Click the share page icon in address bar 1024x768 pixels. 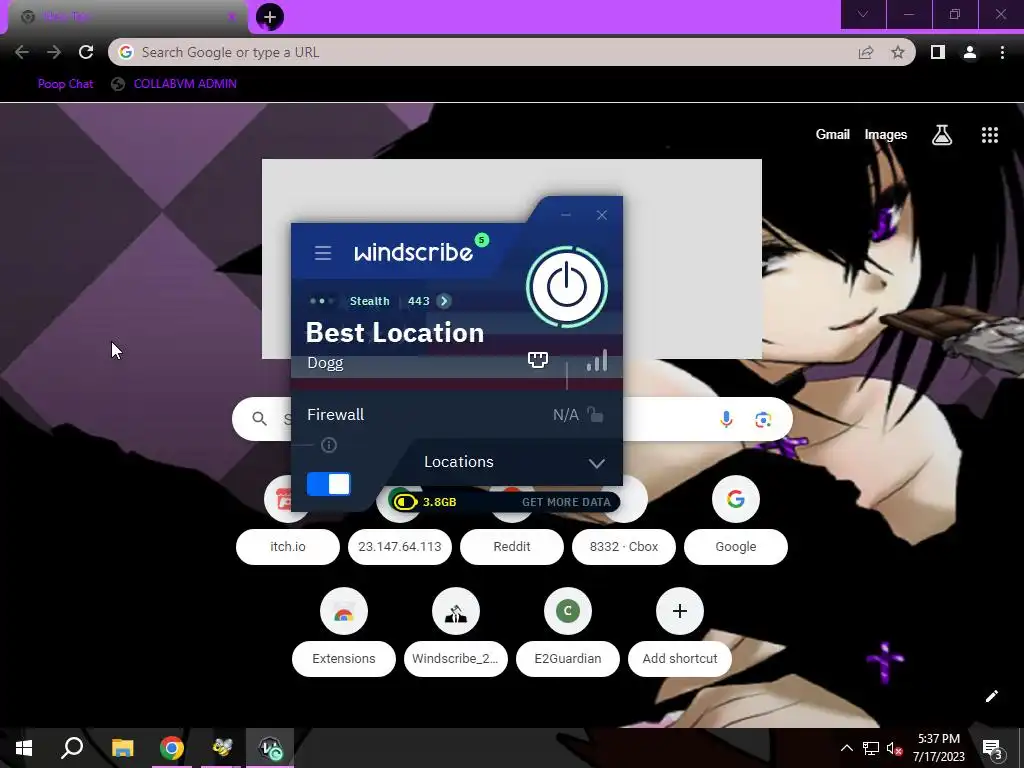tap(866, 52)
